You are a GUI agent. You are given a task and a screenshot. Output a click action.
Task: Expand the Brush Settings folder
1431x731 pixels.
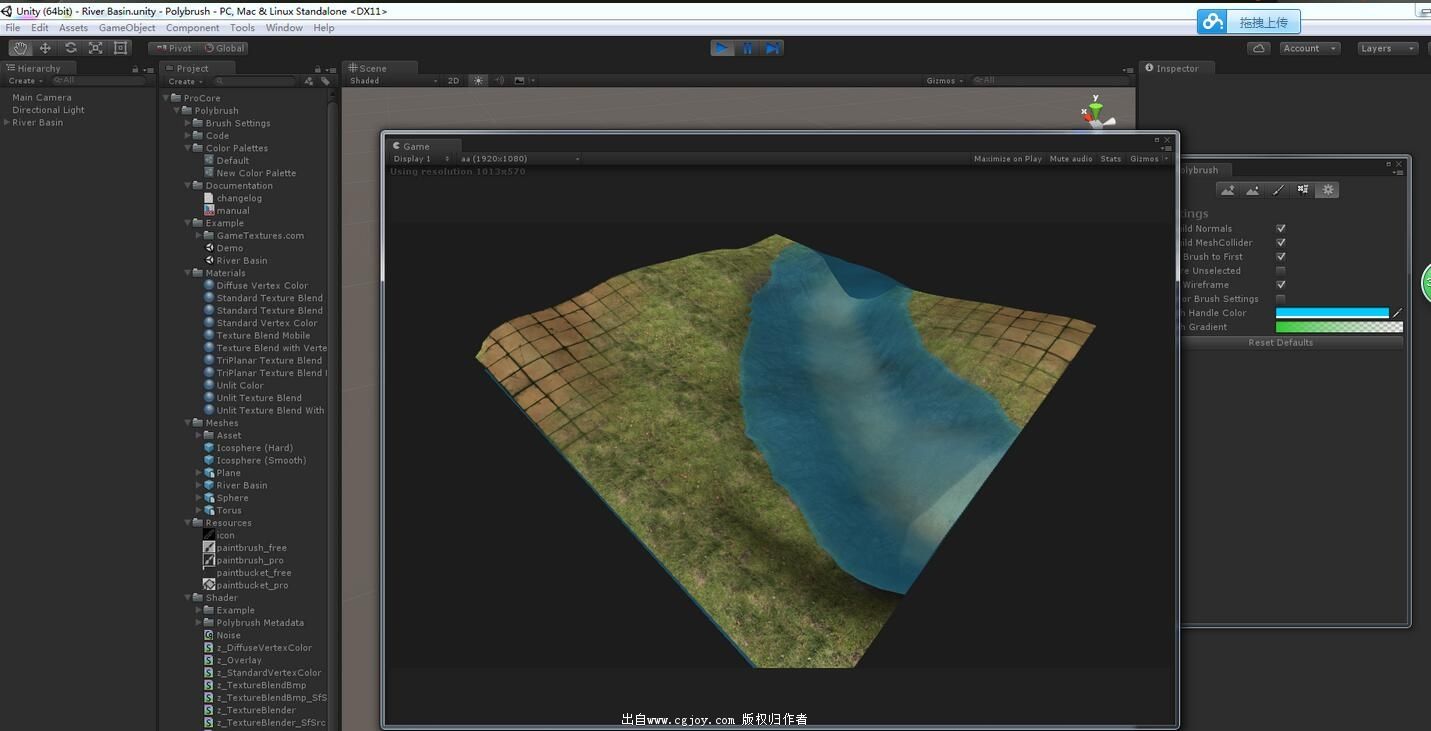click(x=187, y=123)
